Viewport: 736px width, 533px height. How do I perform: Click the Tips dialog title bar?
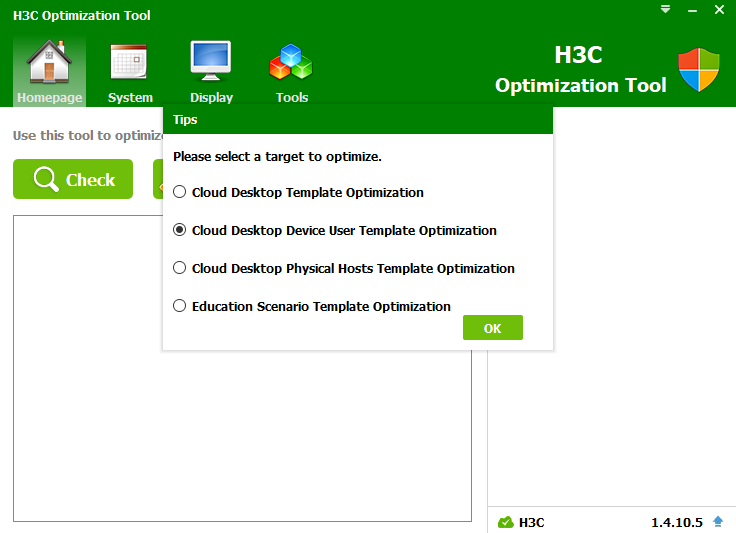pyautogui.click(x=358, y=120)
